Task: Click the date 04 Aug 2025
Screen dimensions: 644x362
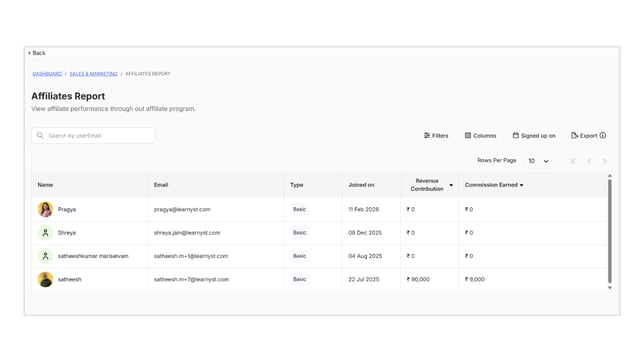Action: pos(365,256)
